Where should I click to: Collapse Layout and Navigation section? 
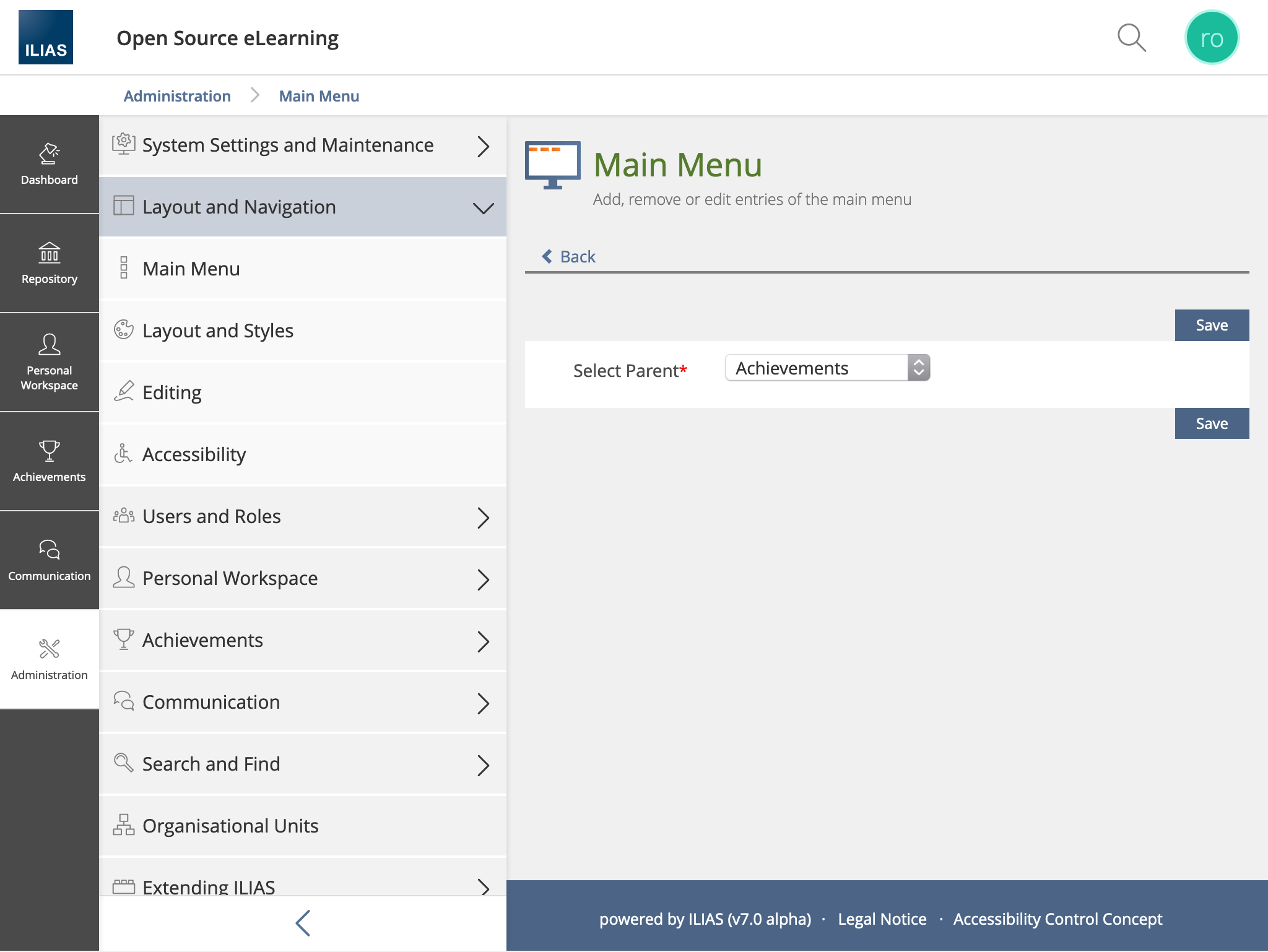(x=302, y=207)
